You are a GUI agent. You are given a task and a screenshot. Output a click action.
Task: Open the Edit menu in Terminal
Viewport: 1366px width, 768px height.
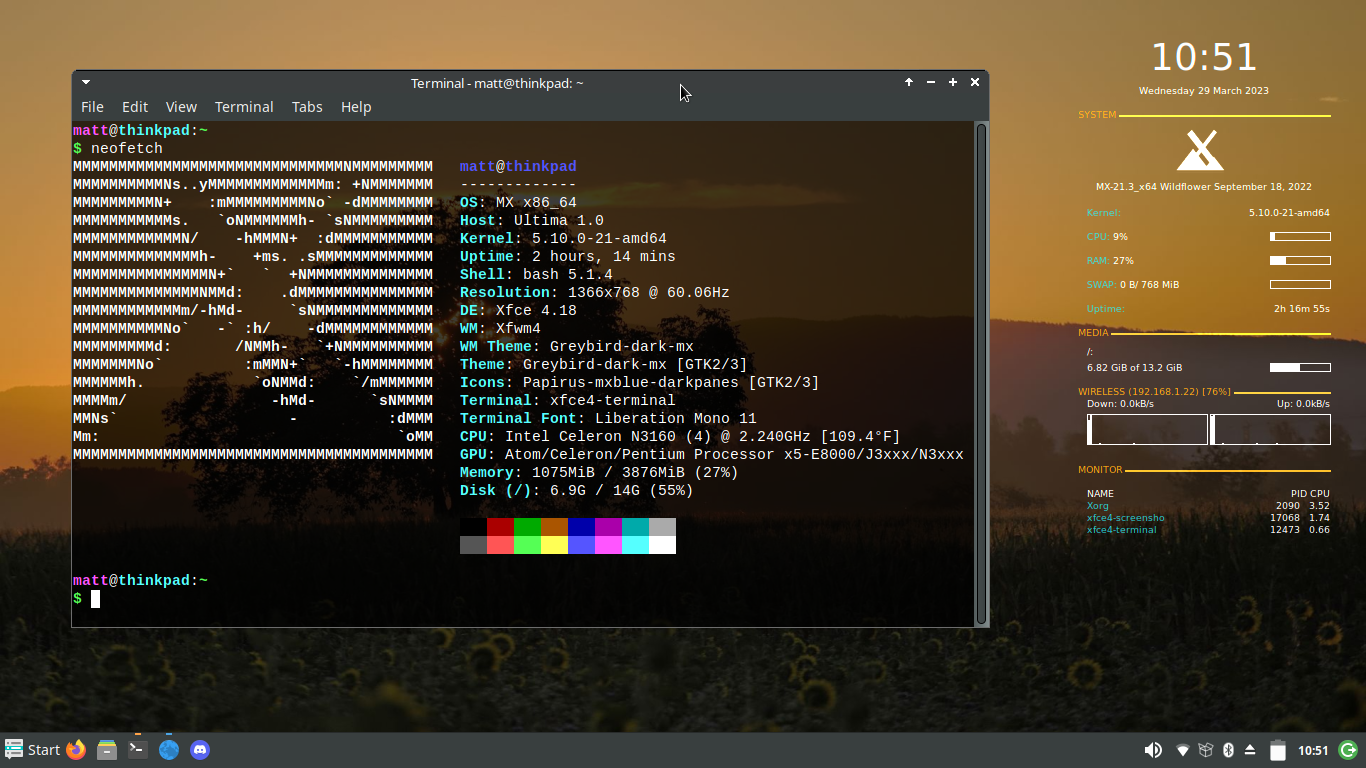coord(135,107)
